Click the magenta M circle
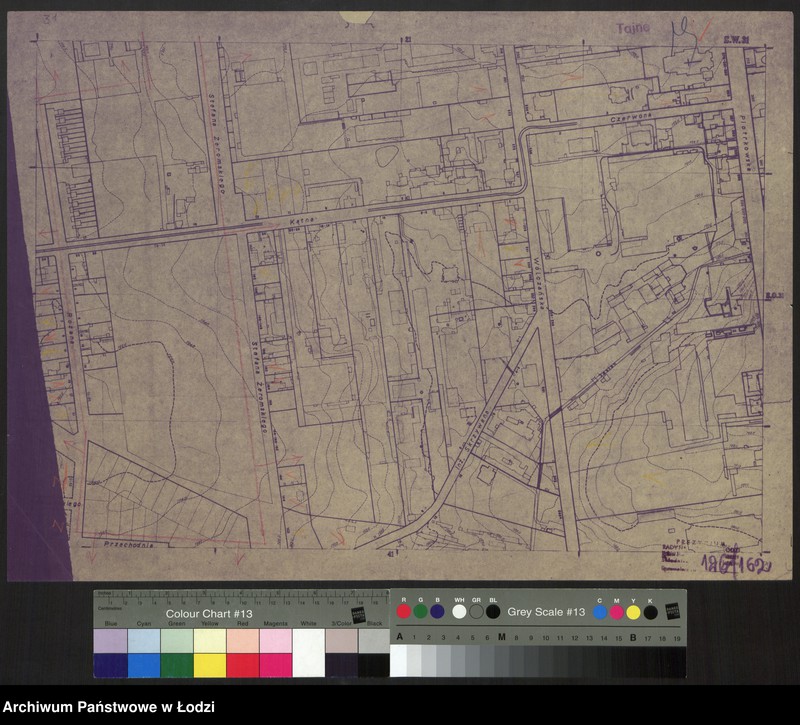This screenshot has width=800, height=725. click(x=616, y=611)
